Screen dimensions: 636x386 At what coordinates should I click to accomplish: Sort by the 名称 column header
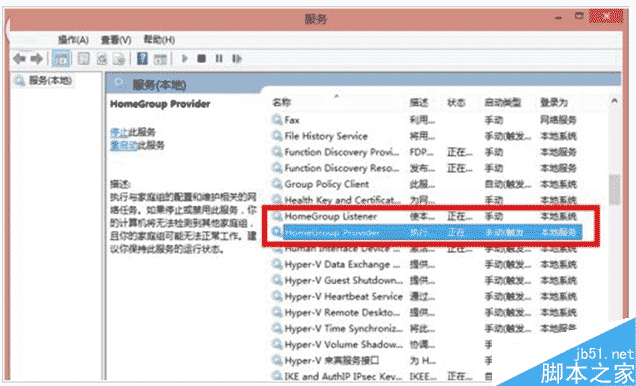point(281,102)
